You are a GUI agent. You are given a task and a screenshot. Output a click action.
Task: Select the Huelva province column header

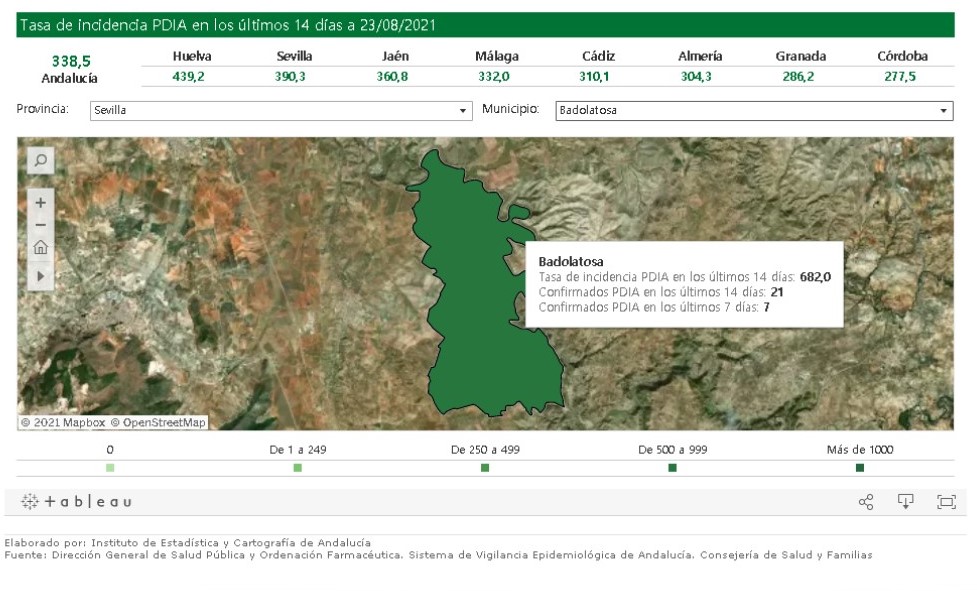[192, 57]
